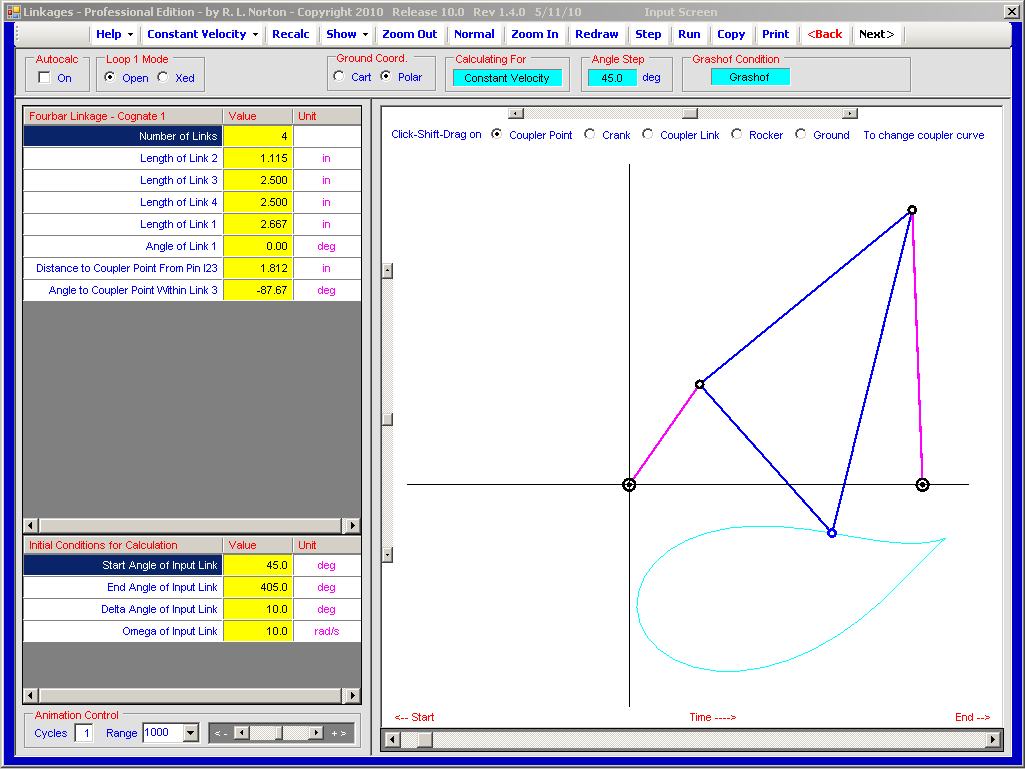Click the left arrow of animation speed slider

click(241, 733)
